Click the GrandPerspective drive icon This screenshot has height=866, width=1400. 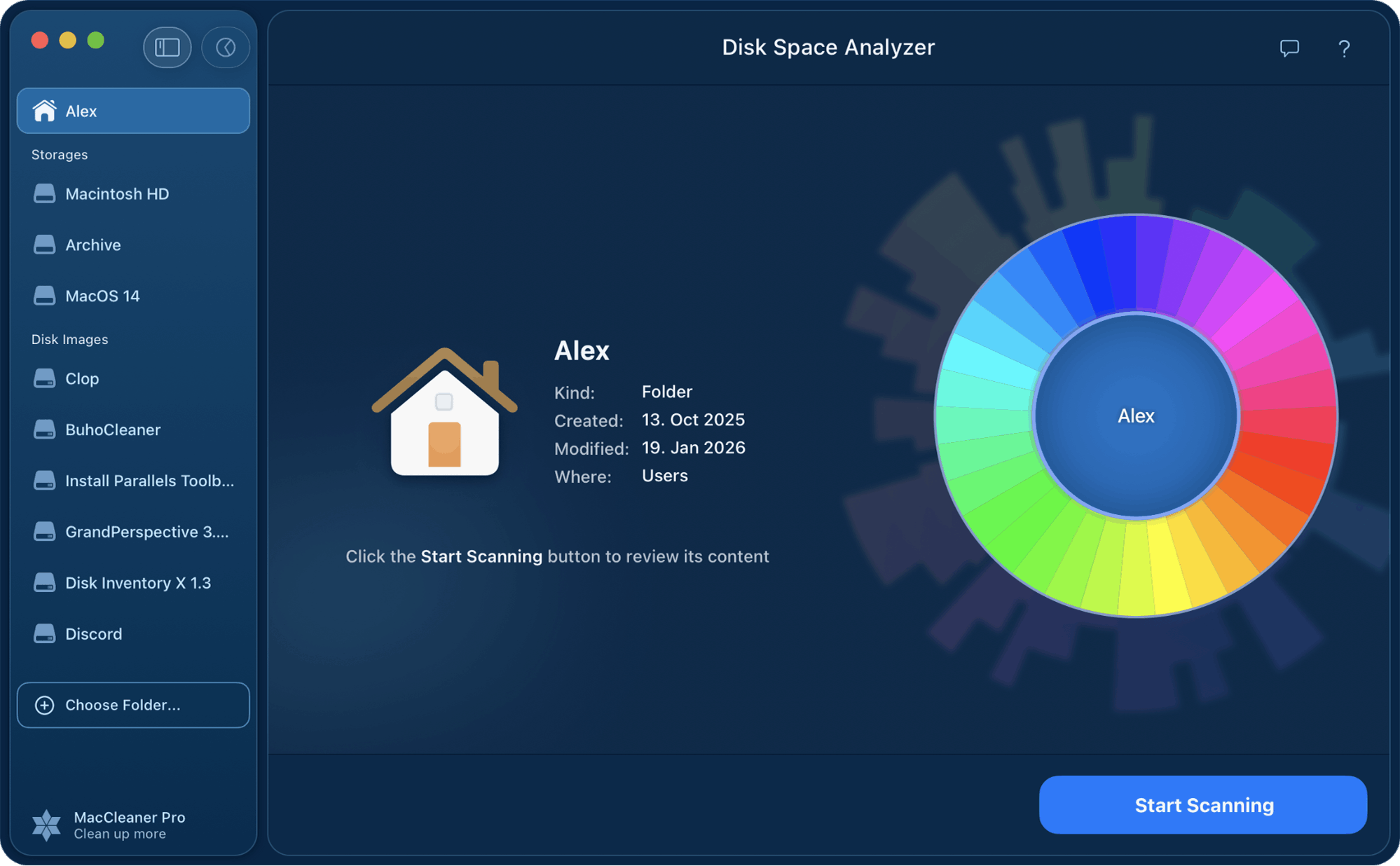coord(45,532)
